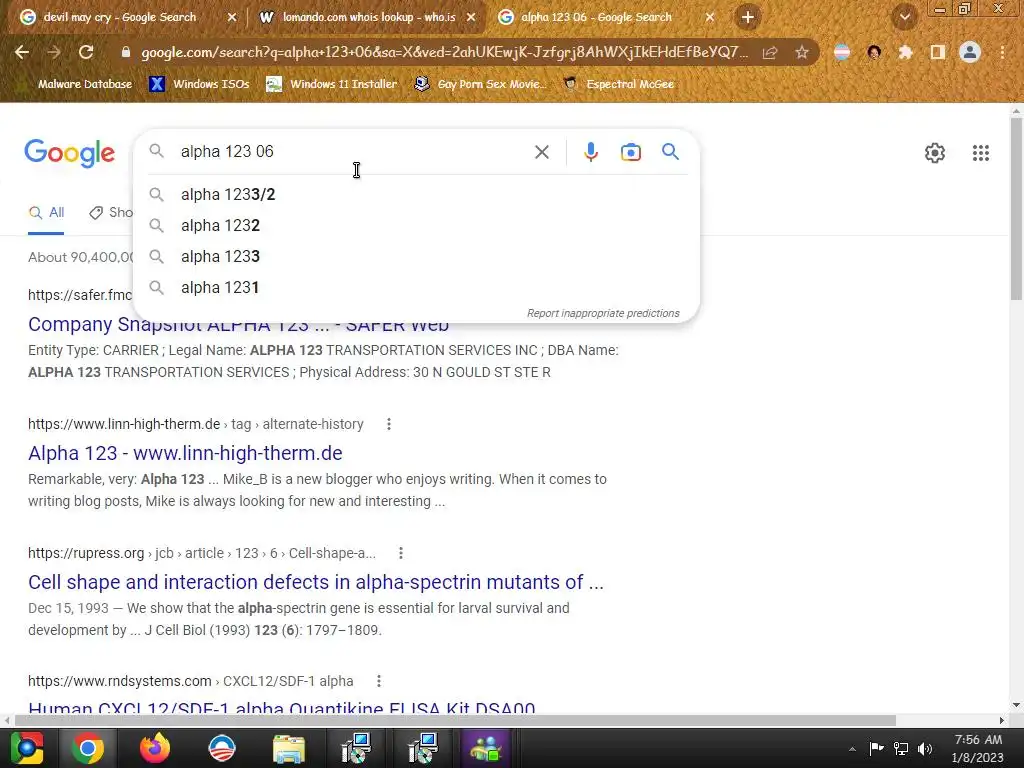Image resolution: width=1024 pixels, height=768 pixels.
Task: Open the network tray icon
Action: click(x=901, y=748)
